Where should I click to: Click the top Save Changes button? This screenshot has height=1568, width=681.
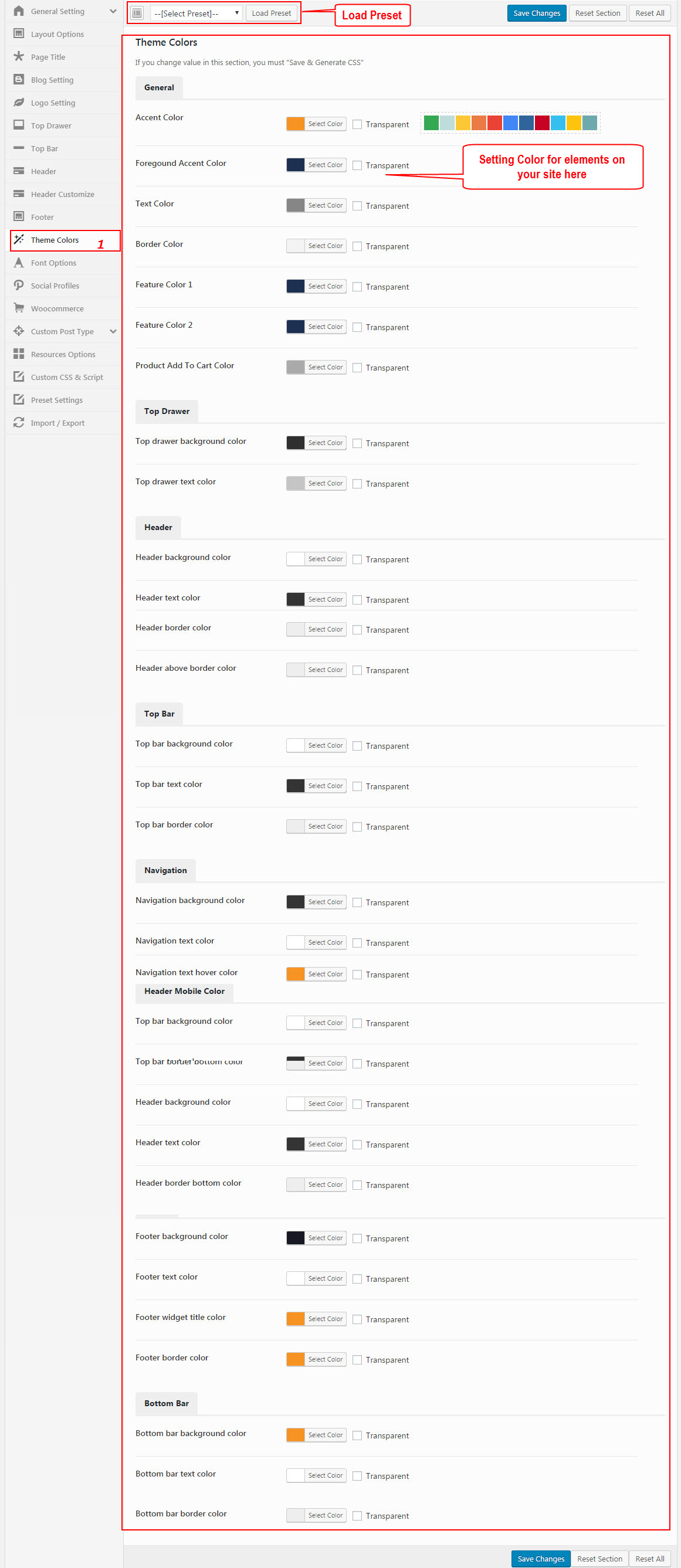coord(537,13)
